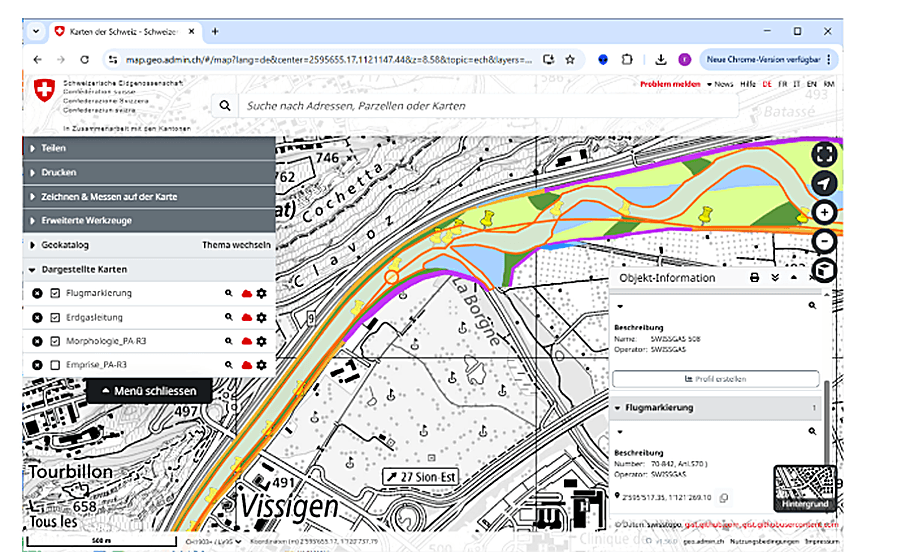Image resolution: width=897 pixels, height=552 pixels.
Task: Collapse the Dargestellte Karten section
Action: coord(149,269)
